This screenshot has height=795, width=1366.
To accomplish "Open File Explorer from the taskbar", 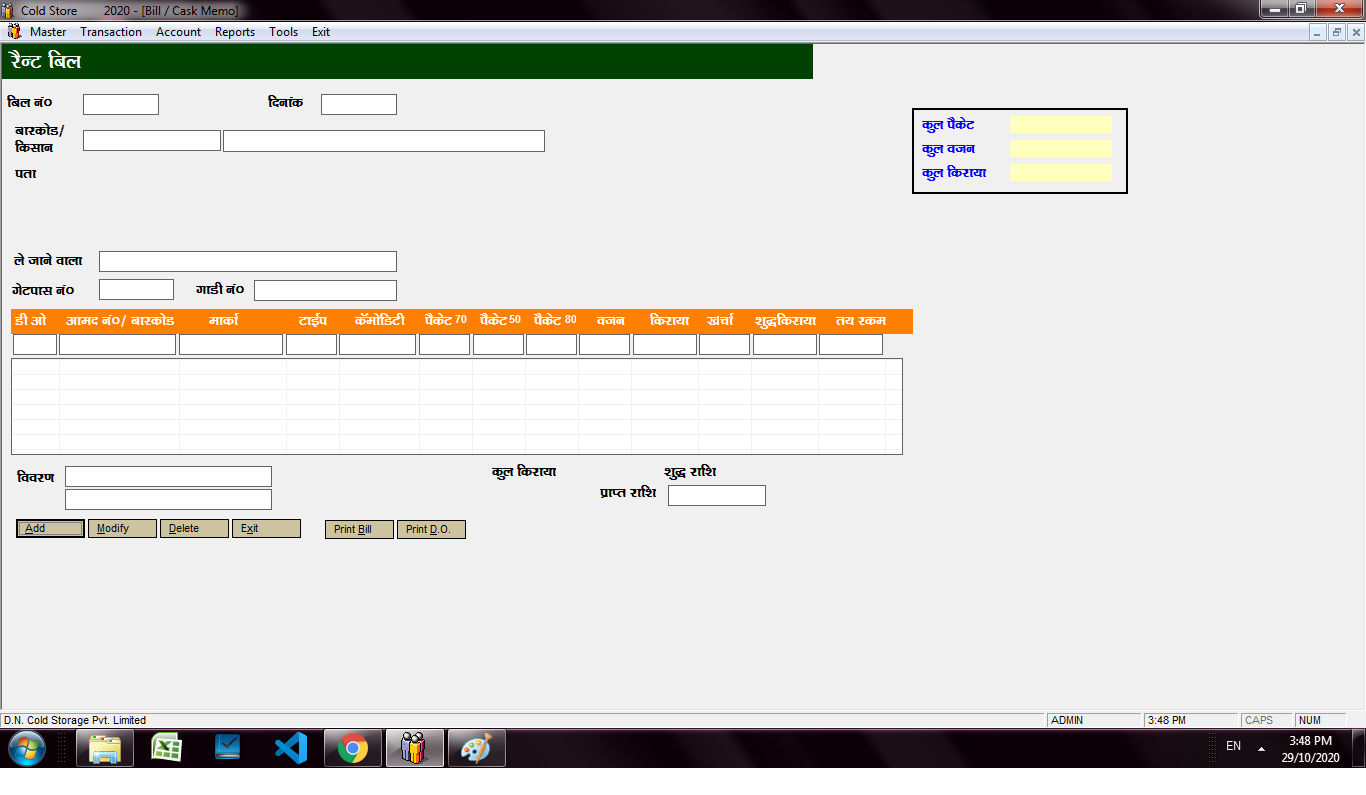I will pos(105,748).
